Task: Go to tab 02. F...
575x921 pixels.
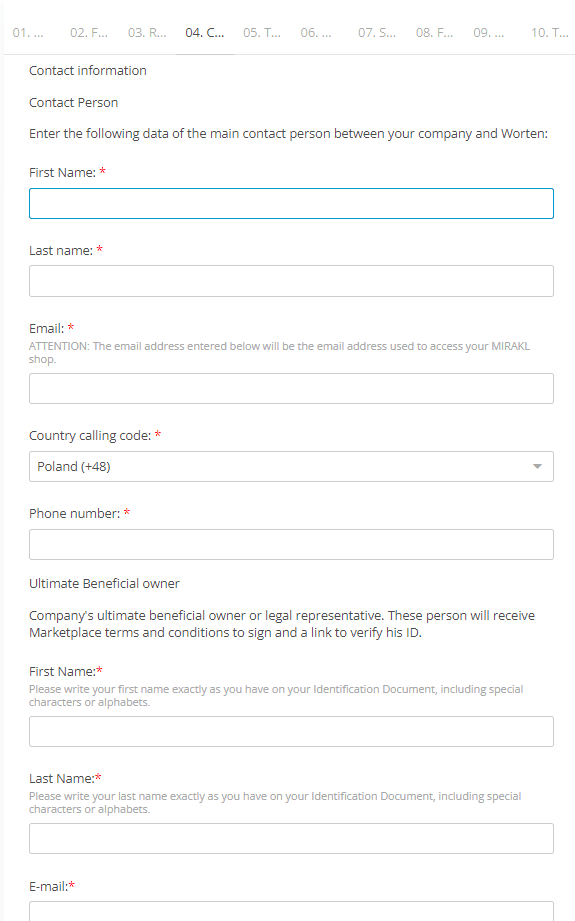Action: (89, 33)
